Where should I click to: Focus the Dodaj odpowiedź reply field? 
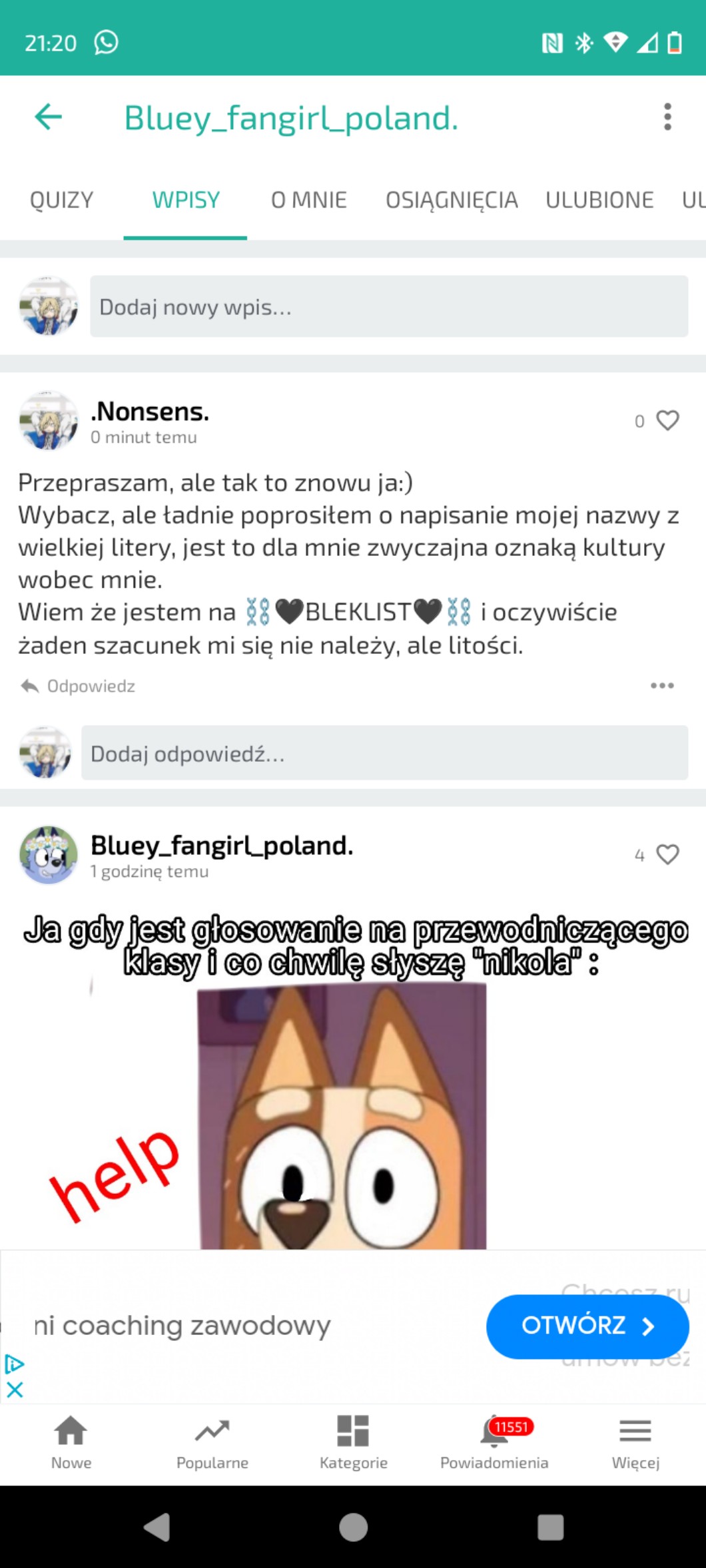pos(384,753)
